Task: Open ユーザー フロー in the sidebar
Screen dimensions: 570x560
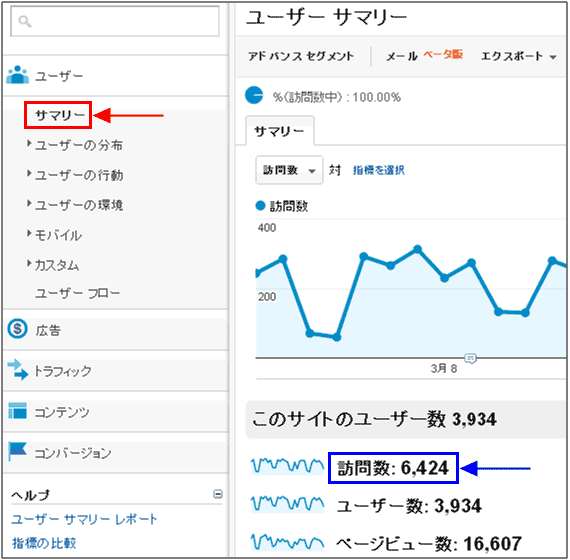Action: [77, 293]
